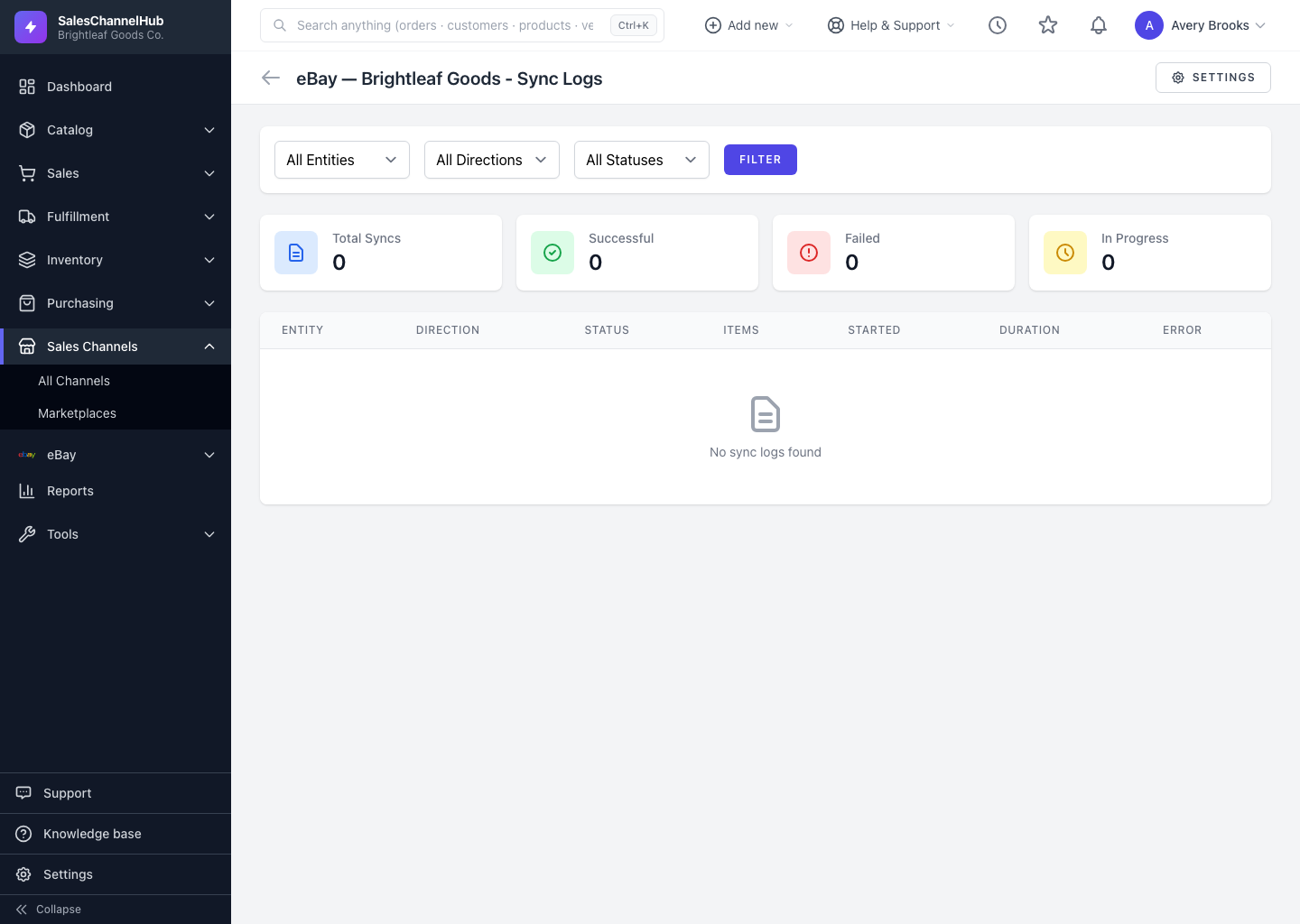This screenshot has width=1300, height=924.
Task: Click the Failed alert icon
Action: click(809, 253)
